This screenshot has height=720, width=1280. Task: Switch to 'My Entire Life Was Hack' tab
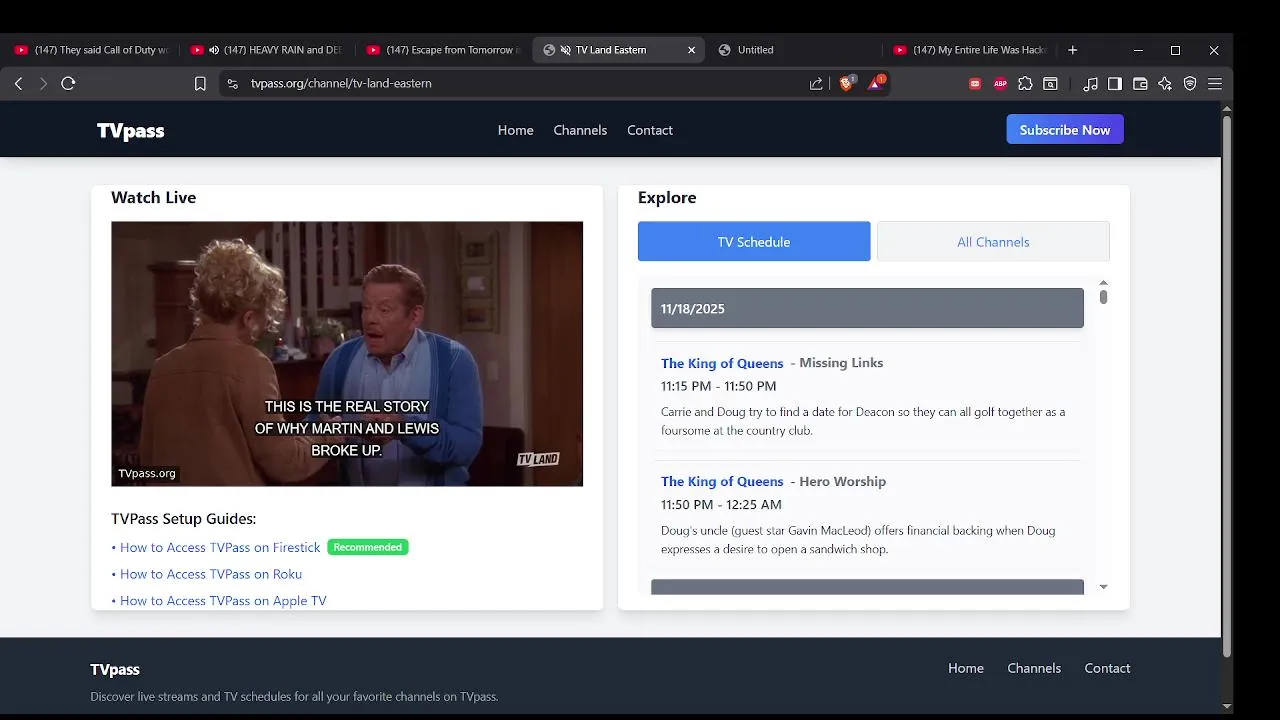tap(970, 50)
